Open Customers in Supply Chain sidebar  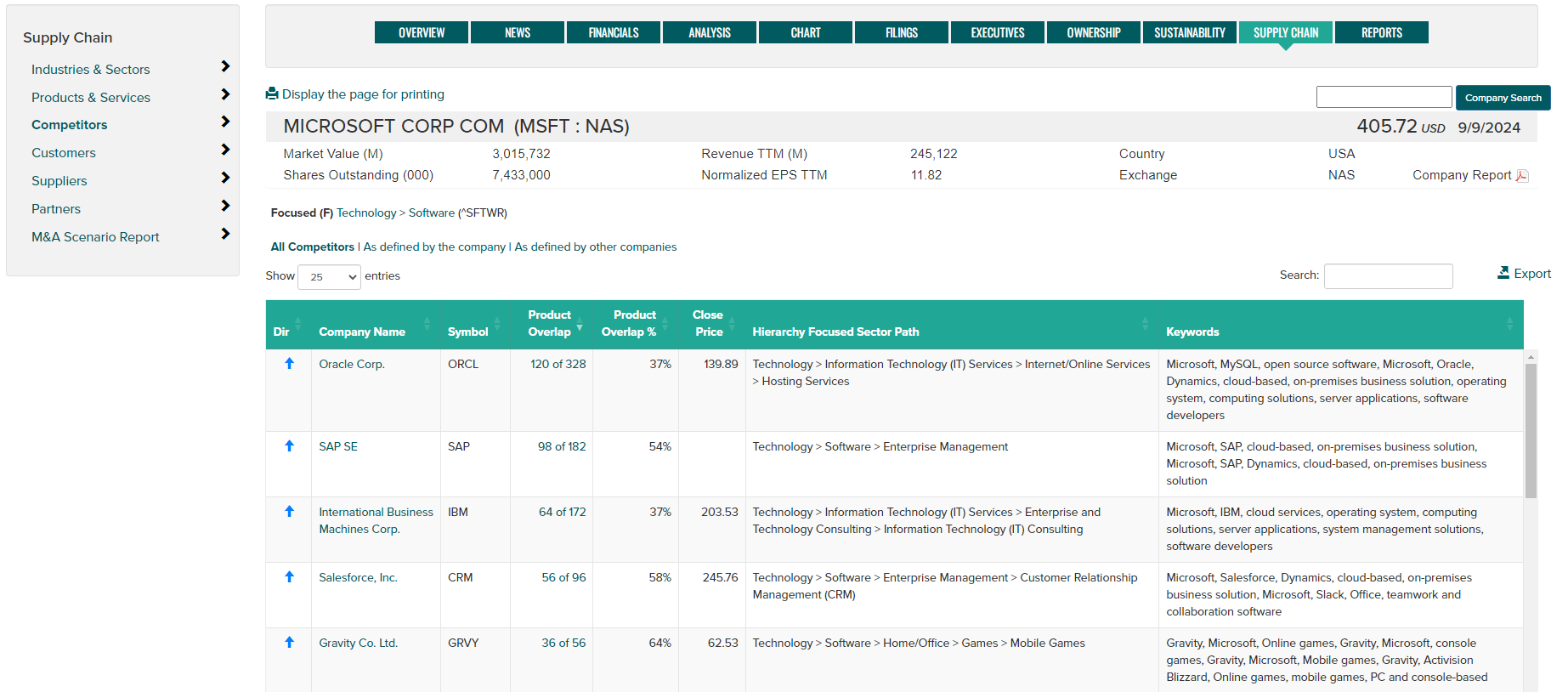[64, 153]
